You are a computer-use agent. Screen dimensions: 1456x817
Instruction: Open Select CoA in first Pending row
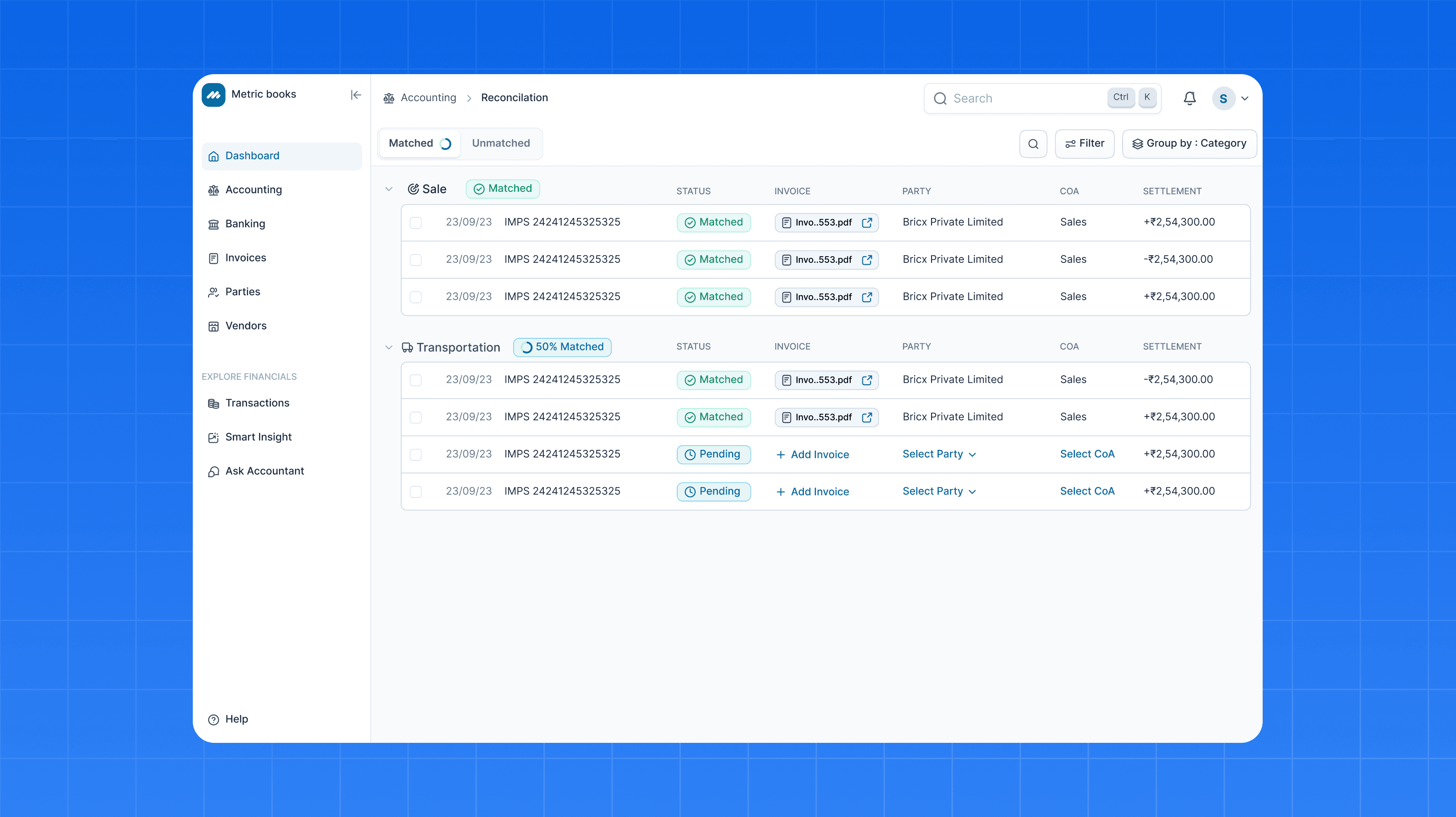[x=1087, y=454]
